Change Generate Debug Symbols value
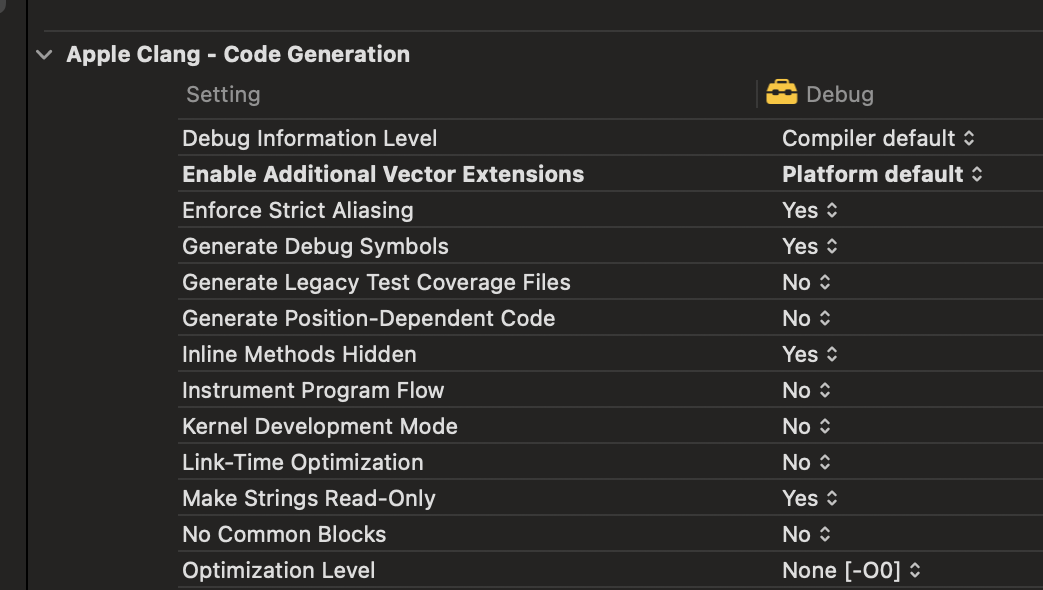 coord(810,246)
